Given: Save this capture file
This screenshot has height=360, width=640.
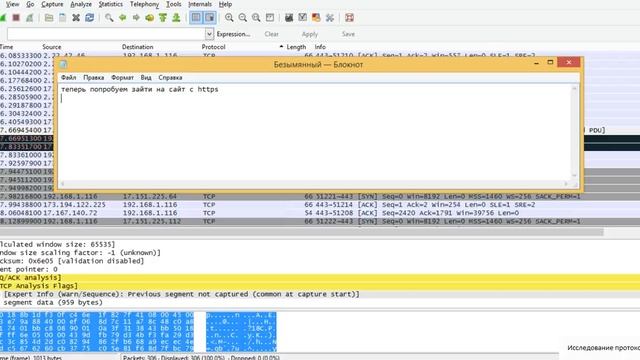Looking at the screenshot, I should coord(62,18).
